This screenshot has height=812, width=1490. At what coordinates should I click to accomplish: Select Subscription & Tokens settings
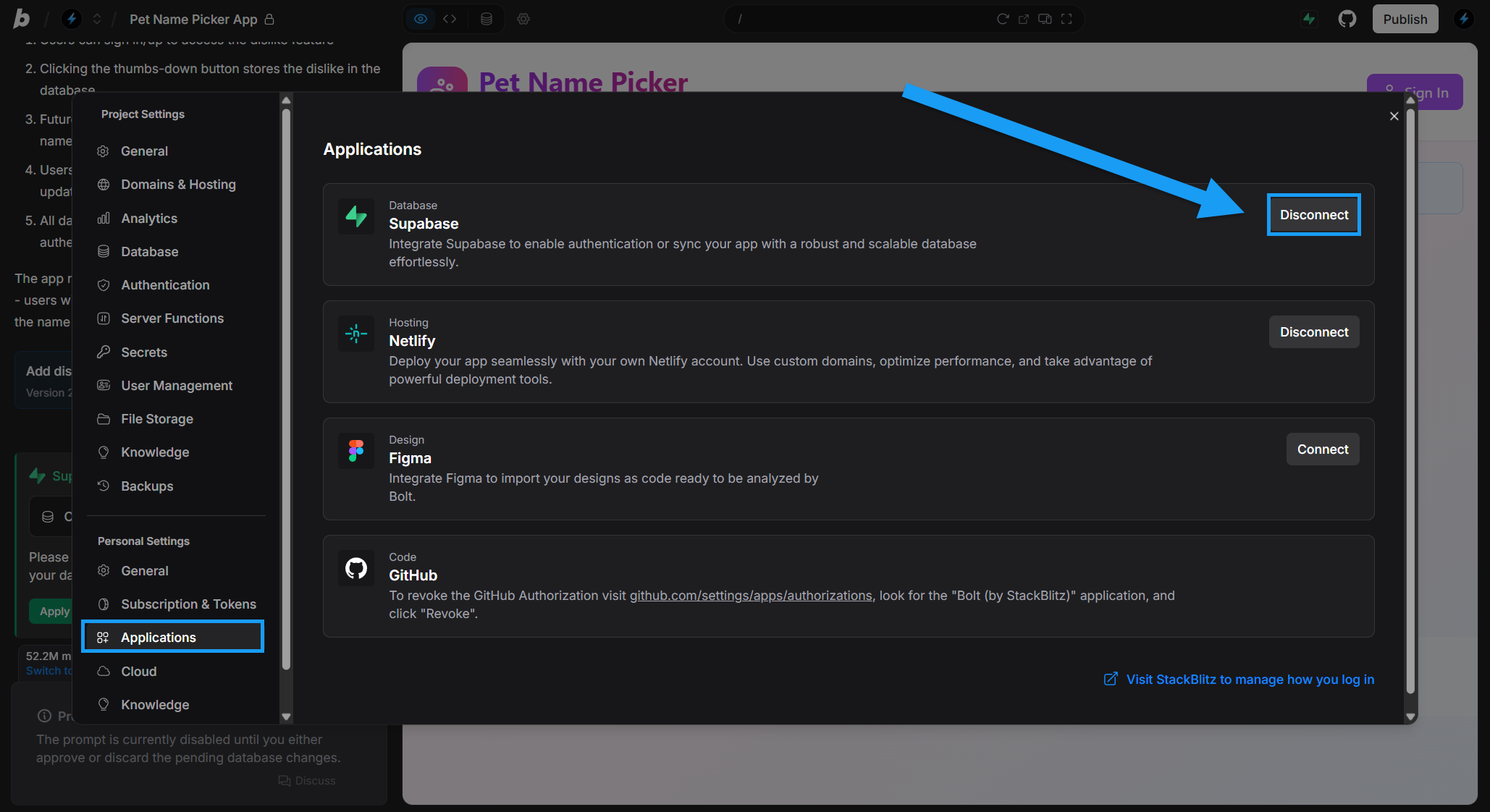click(188, 604)
